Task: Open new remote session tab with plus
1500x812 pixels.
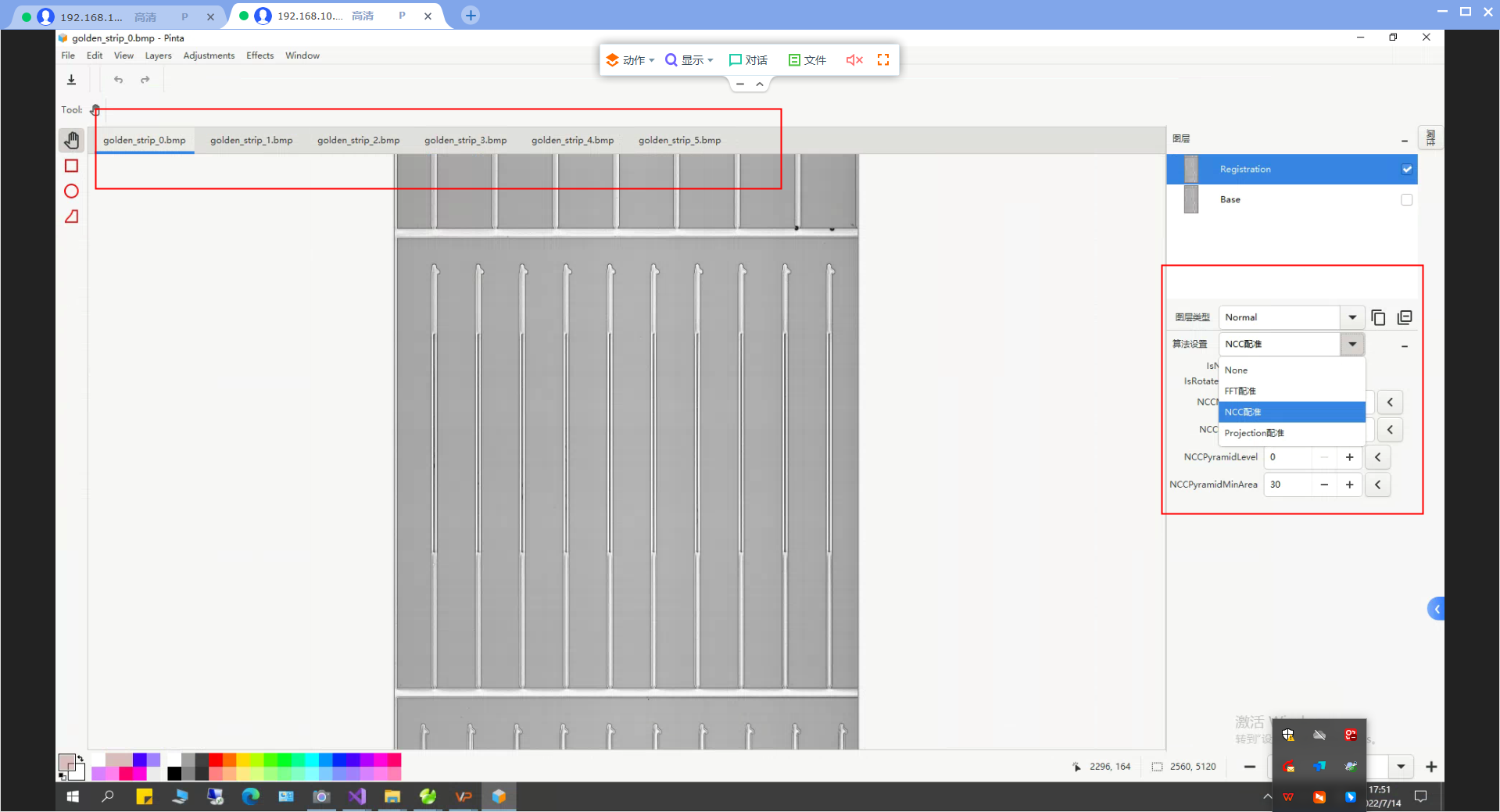Action: [x=471, y=16]
